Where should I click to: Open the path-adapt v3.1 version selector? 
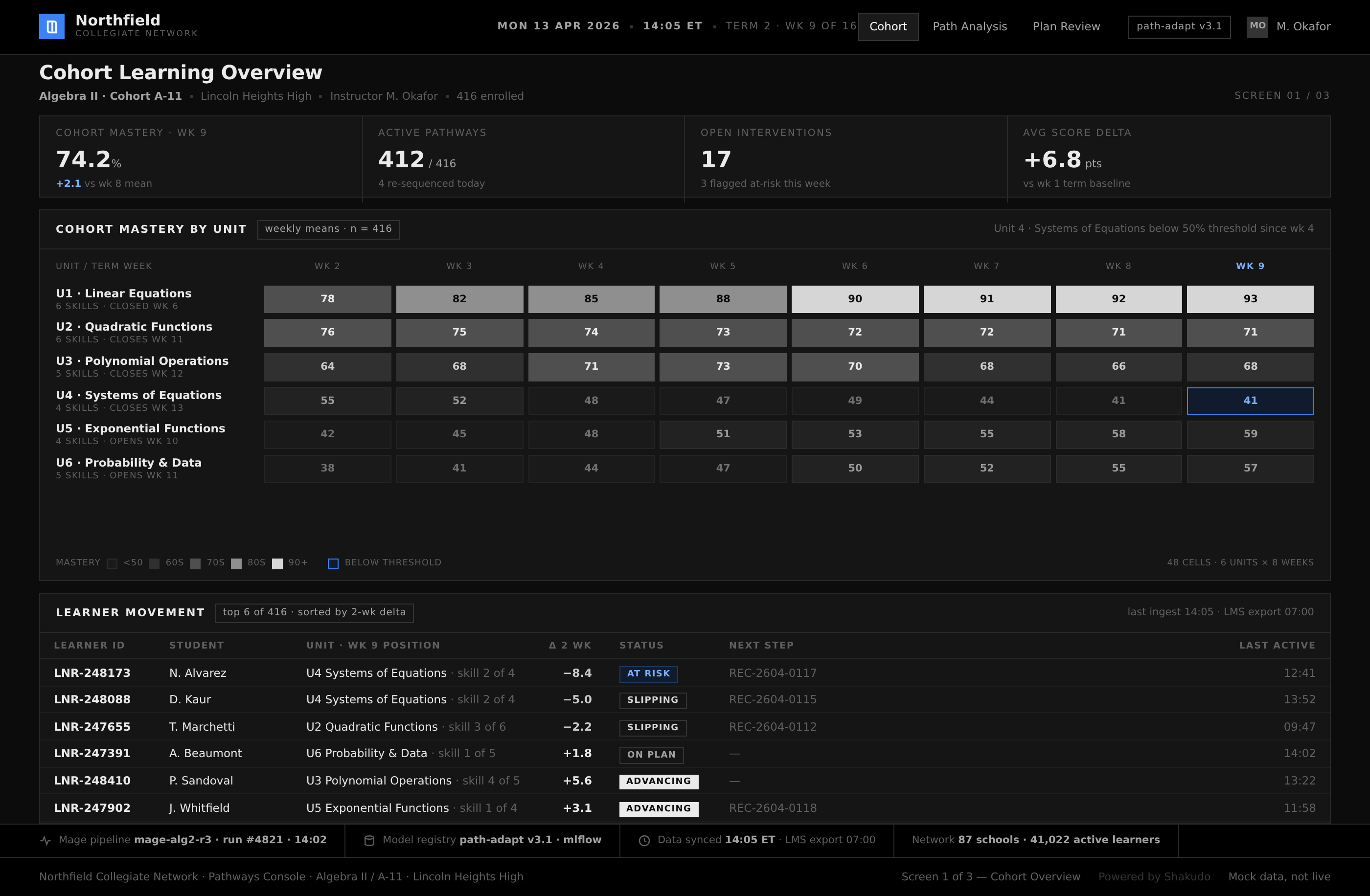(x=1179, y=26)
